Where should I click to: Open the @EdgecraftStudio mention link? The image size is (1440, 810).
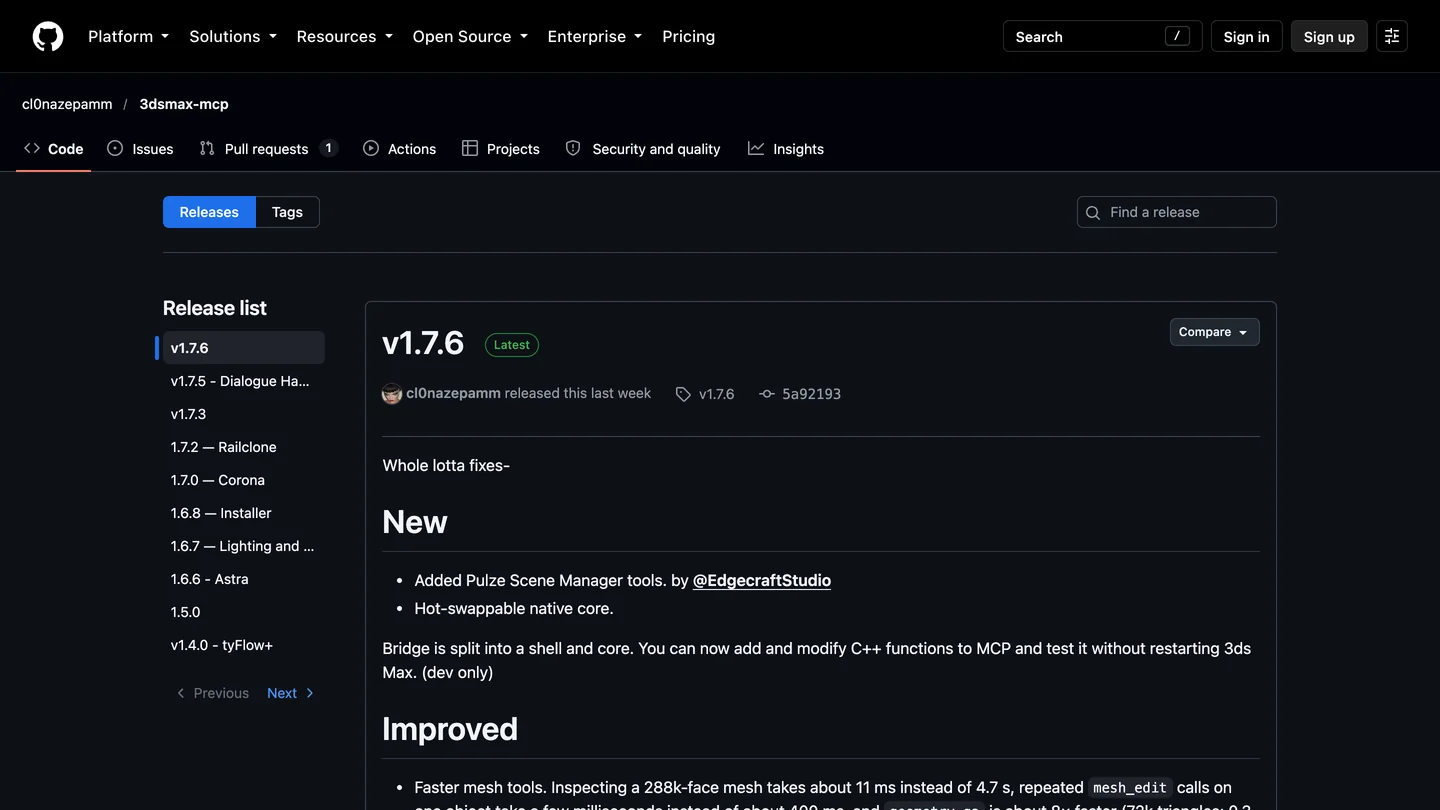click(x=762, y=580)
